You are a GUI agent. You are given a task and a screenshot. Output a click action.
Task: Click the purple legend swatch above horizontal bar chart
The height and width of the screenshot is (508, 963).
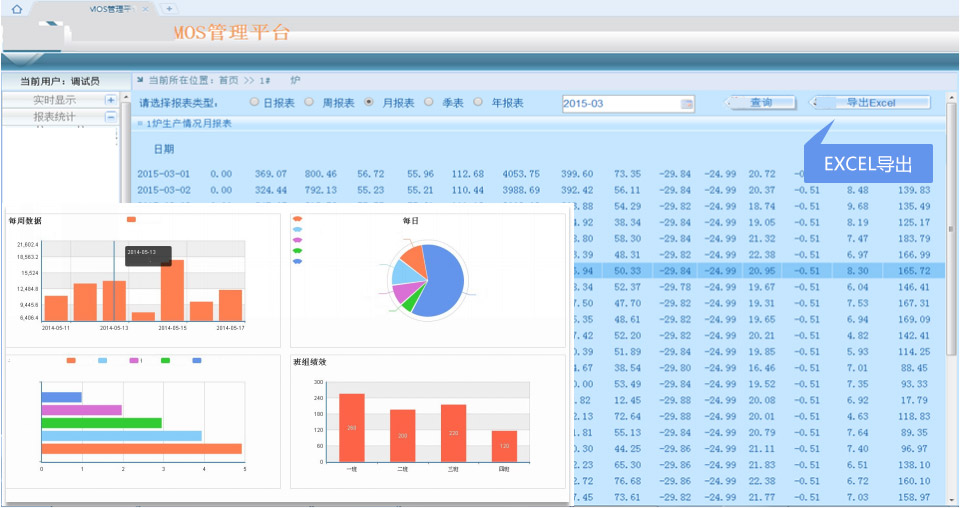[x=134, y=360]
